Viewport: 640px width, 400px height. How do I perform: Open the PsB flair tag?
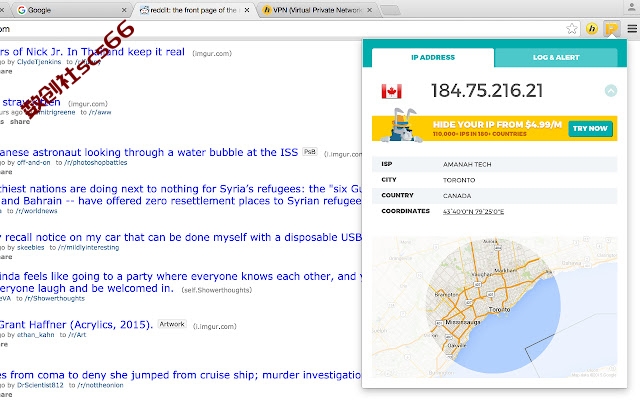pos(310,151)
